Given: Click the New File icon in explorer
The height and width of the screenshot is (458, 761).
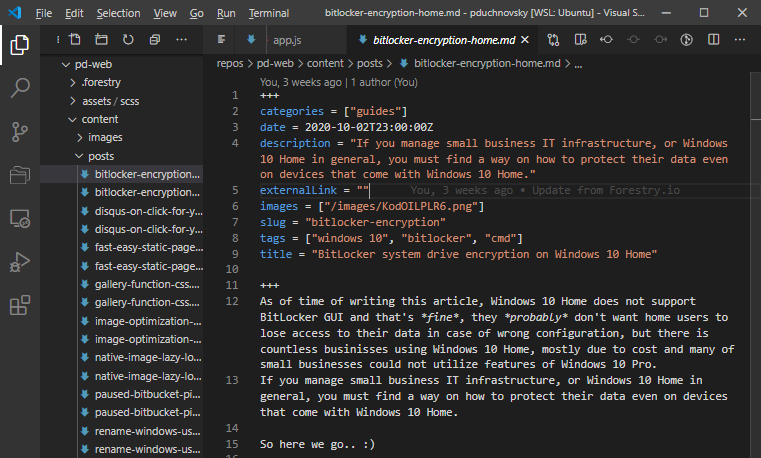Looking at the screenshot, I should [x=74, y=40].
